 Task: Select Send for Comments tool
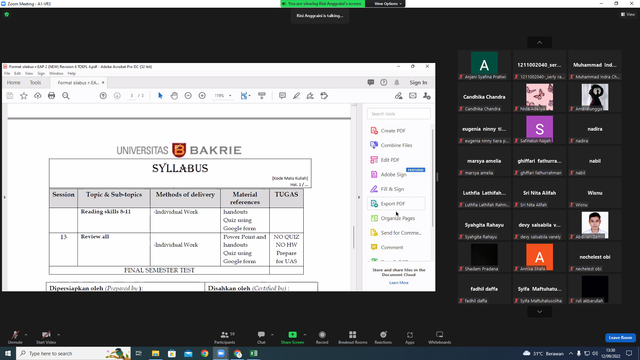(x=396, y=233)
